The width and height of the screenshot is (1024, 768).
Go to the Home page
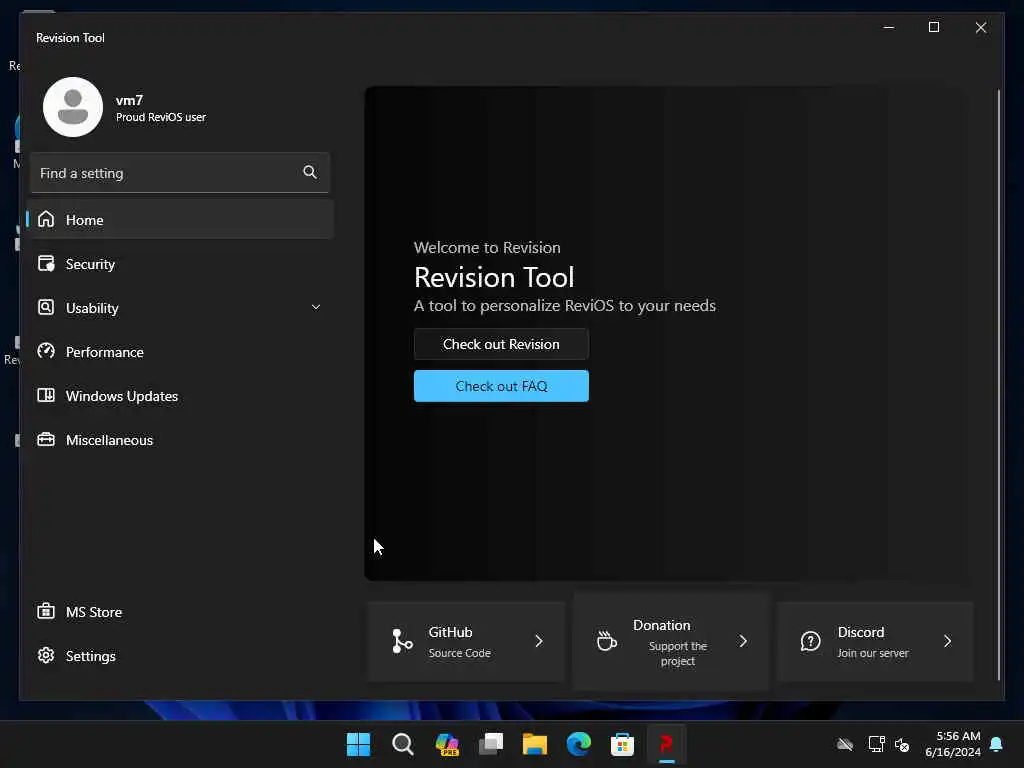click(x=181, y=219)
